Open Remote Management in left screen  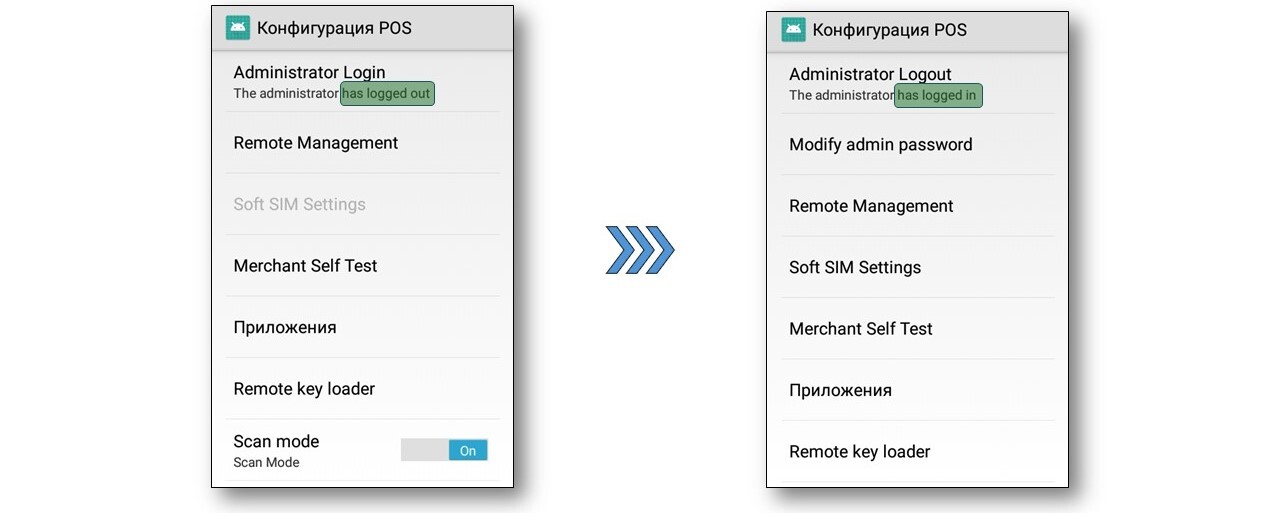(x=362, y=143)
